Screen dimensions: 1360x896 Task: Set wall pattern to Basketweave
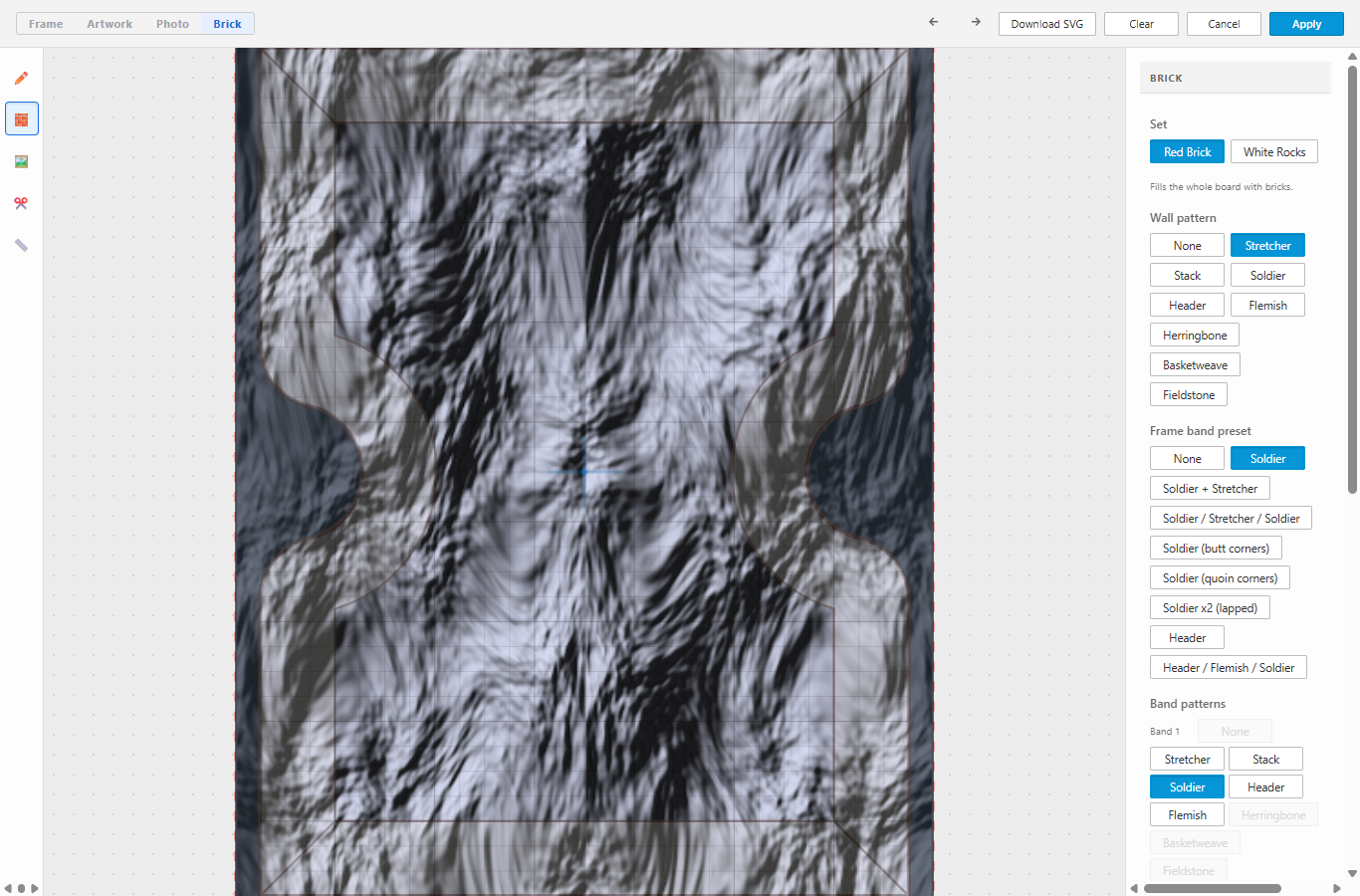point(1195,364)
